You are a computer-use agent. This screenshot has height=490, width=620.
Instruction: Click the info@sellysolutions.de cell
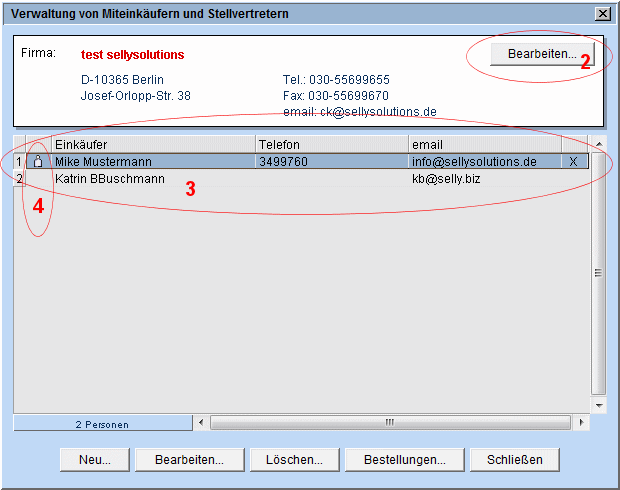click(485, 161)
